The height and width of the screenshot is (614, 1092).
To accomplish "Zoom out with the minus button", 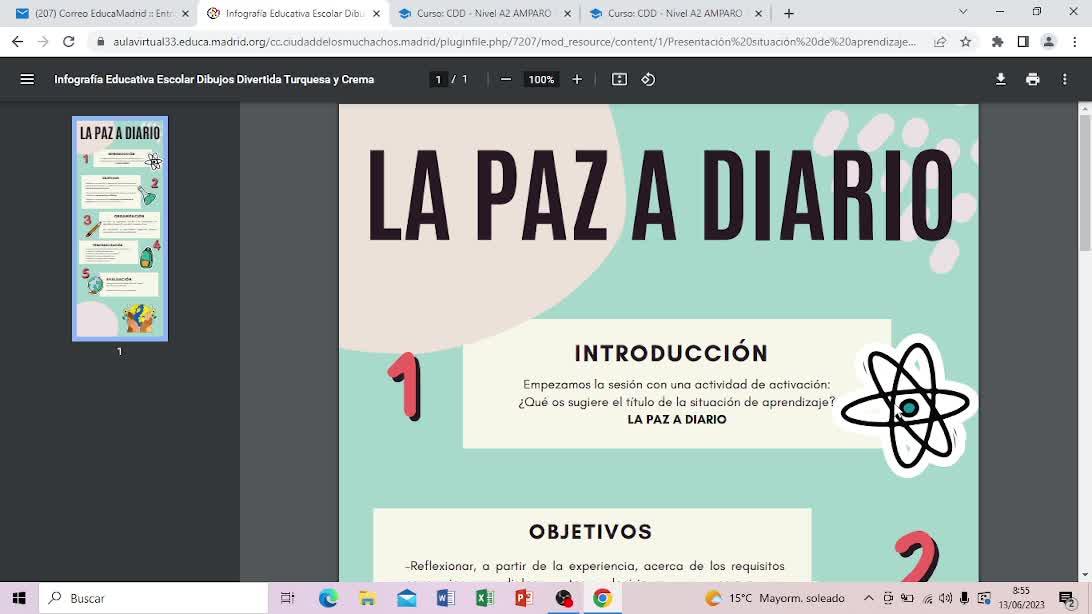I will [506, 79].
